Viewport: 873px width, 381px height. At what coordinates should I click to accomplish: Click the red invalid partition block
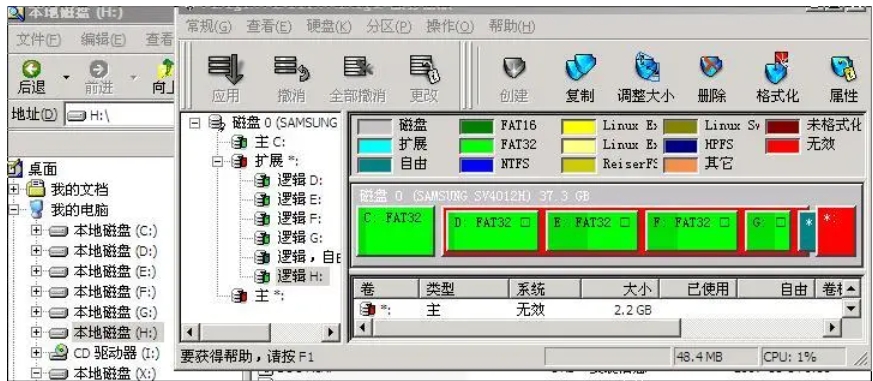[837, 231]
